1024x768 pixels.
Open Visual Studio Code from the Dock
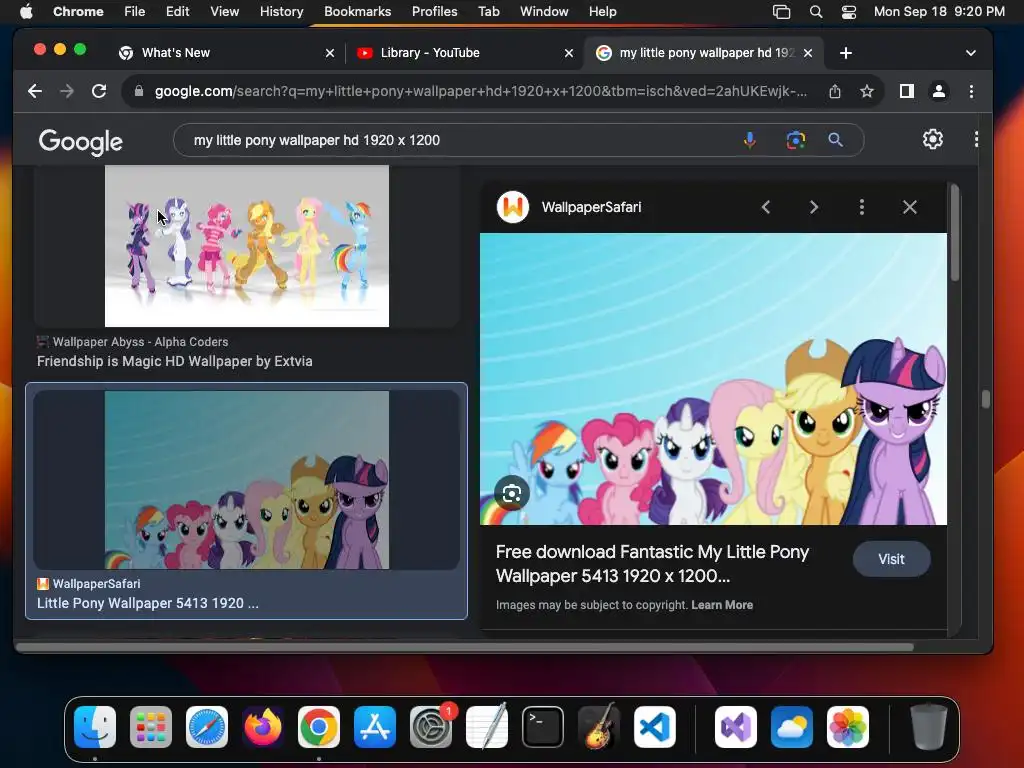click(x=654, y=727)
